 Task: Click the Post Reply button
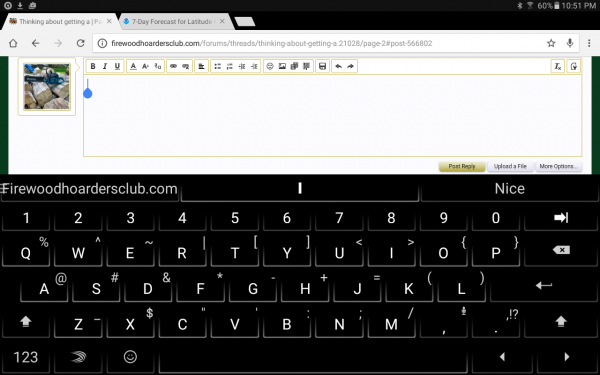click(462, 166)
